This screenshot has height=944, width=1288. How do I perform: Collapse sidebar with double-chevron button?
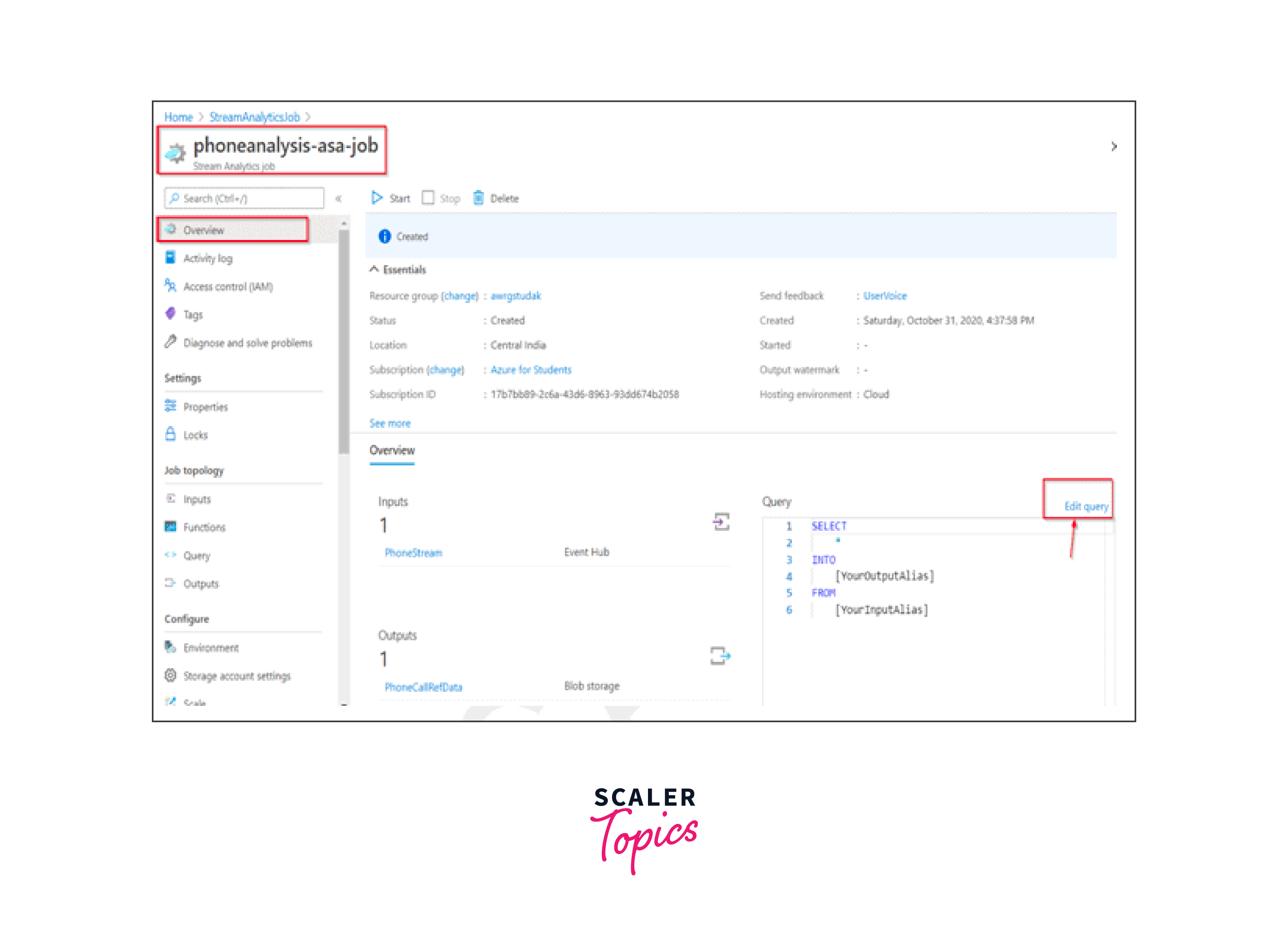338,198
